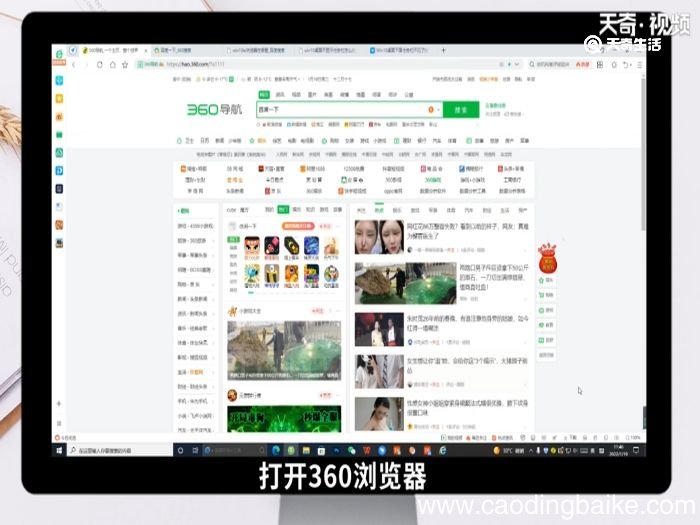Open the Internet Explorer icon on taskbar

443,450
